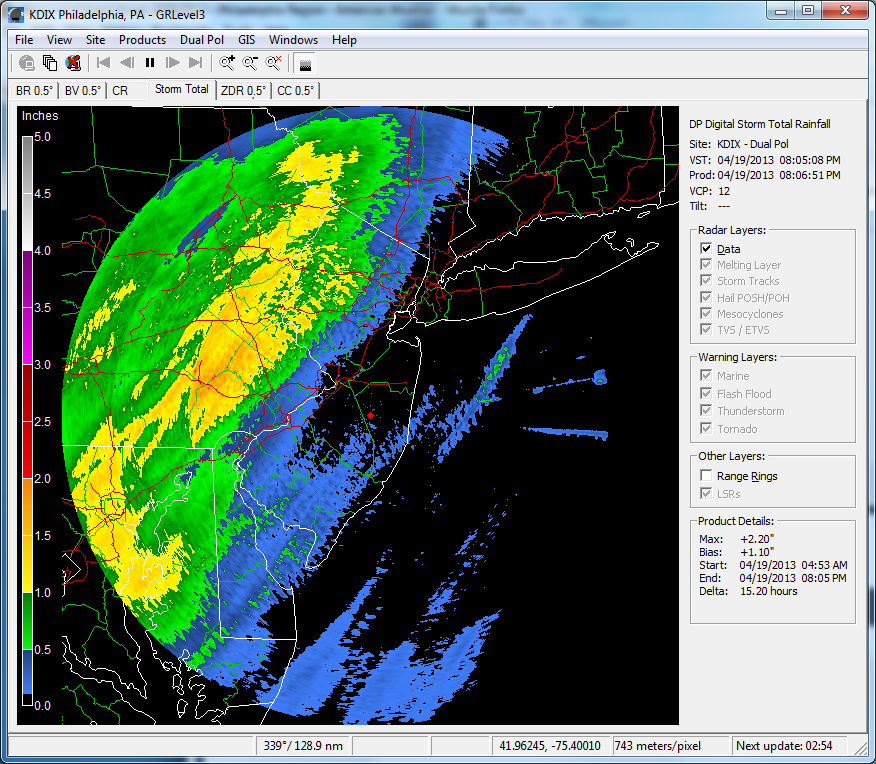Step forward one frame in the animation
Screen dimensions: 876x764
point(173,63)
